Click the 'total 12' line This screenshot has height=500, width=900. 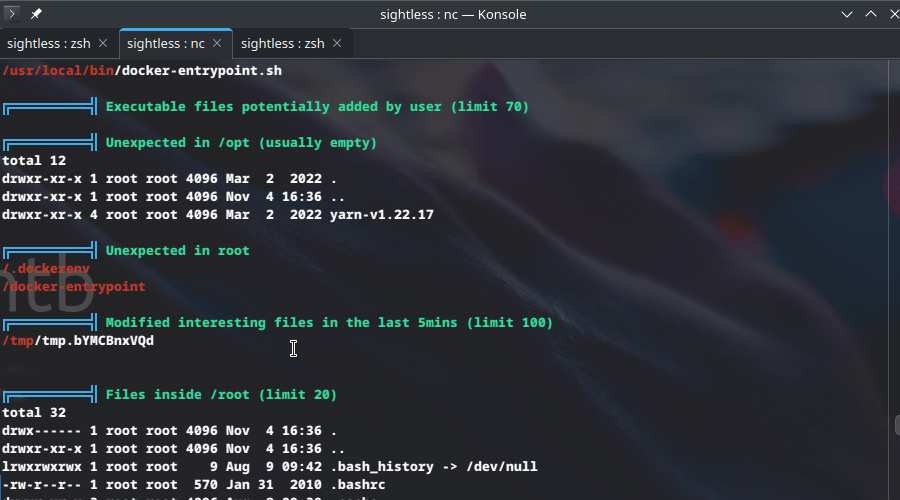click(34, 160)
